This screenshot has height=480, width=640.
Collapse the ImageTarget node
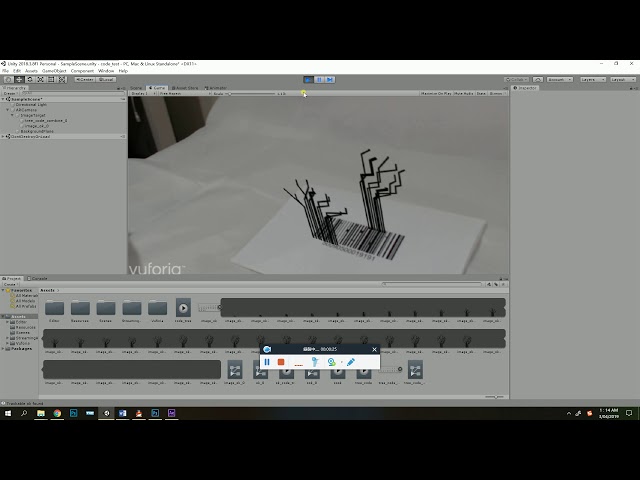tap(12, 115)
